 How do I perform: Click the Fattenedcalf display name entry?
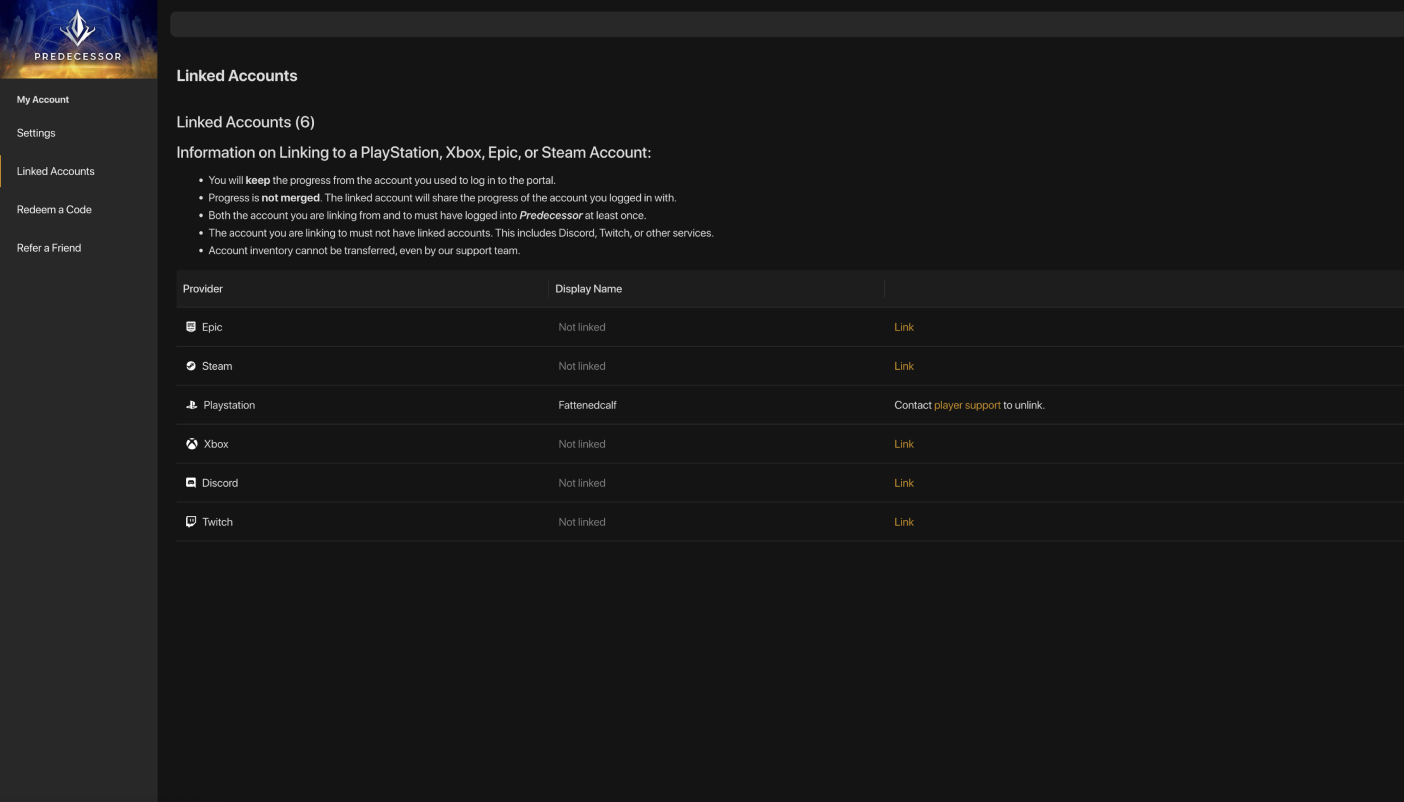pyautogui.click(x=587, y=404)
